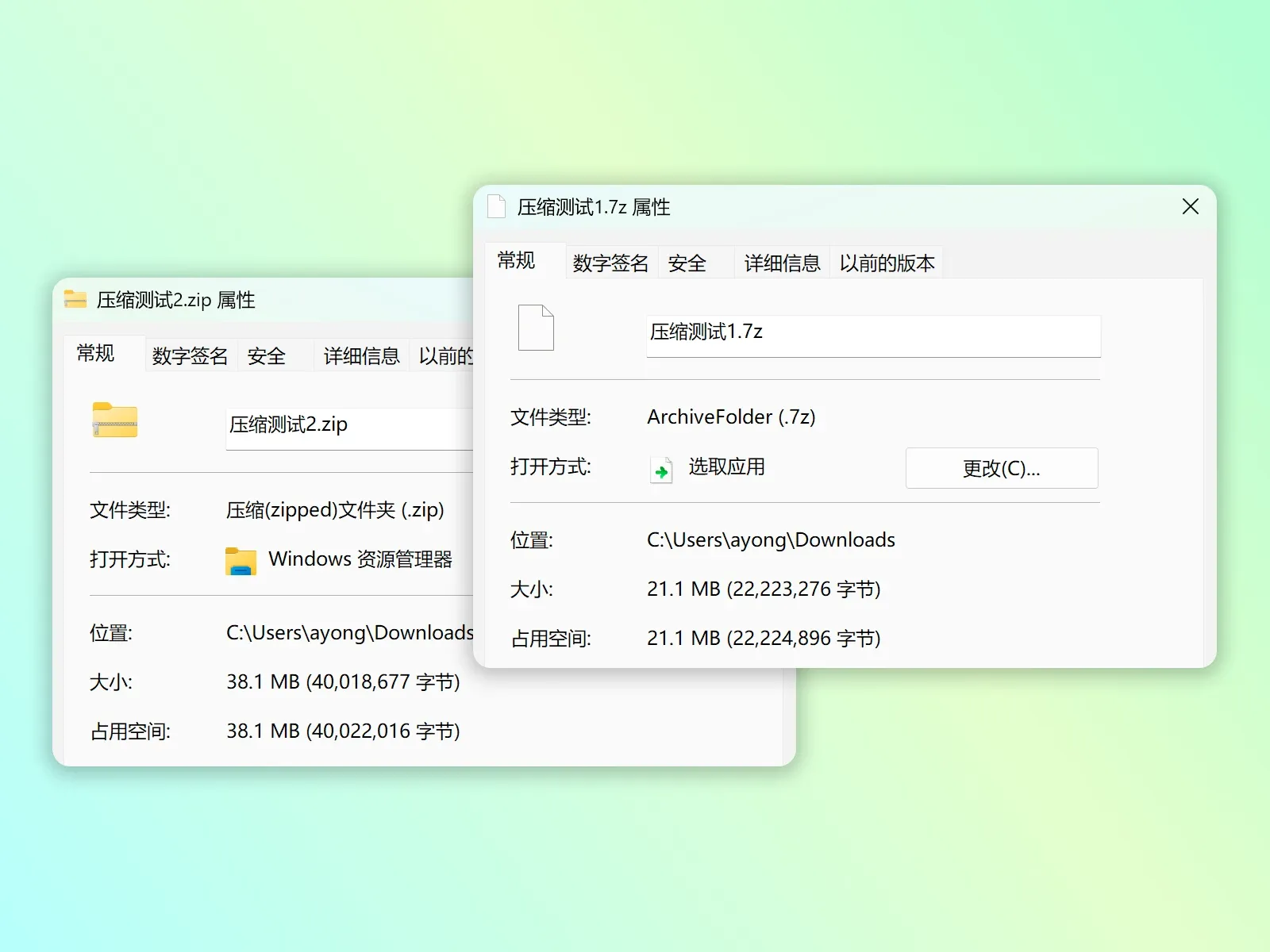Click the Windows 资源管理器 text

tap(360, 559)
